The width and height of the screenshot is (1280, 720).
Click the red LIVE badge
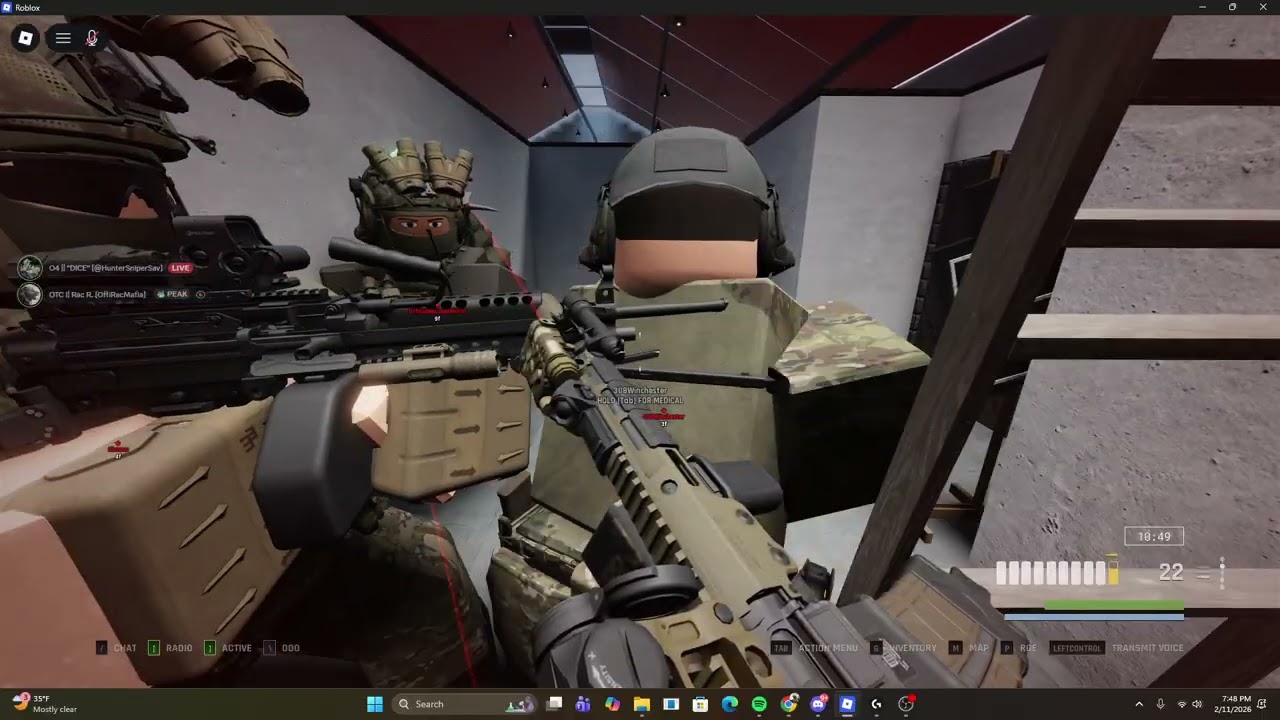click(x=180, y=268)
